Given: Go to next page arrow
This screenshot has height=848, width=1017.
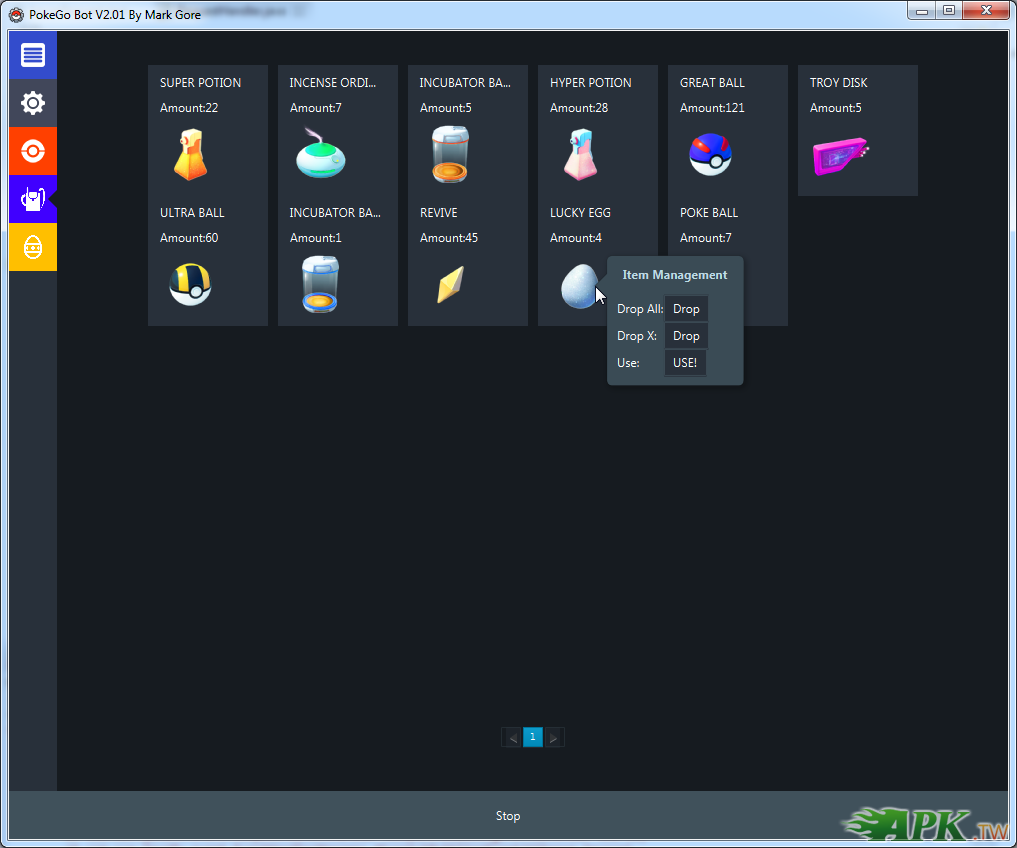Looking at the screenshot, I should click(x=553, y=738).
